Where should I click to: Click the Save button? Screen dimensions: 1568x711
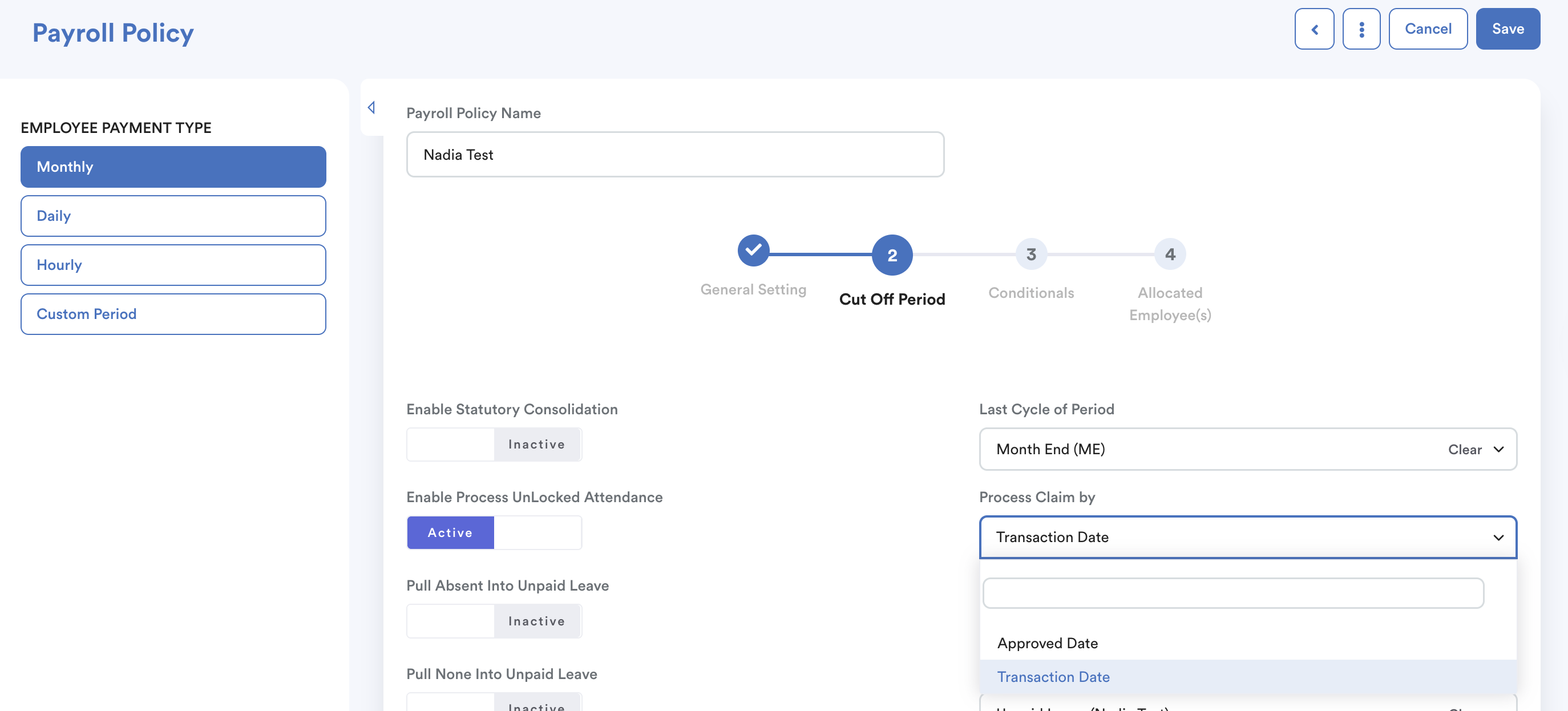(1507, 29)
